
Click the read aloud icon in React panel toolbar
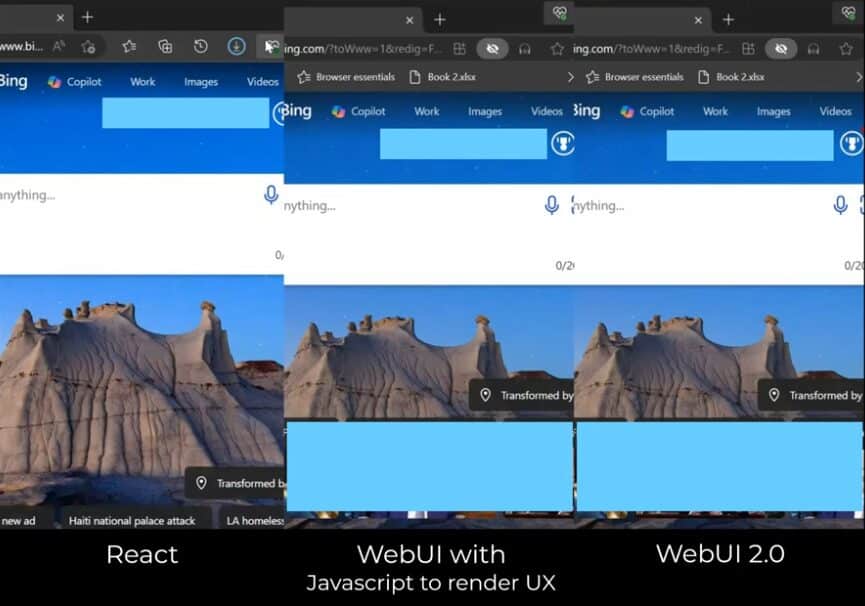pyautogui.click(x=58, y=46)
